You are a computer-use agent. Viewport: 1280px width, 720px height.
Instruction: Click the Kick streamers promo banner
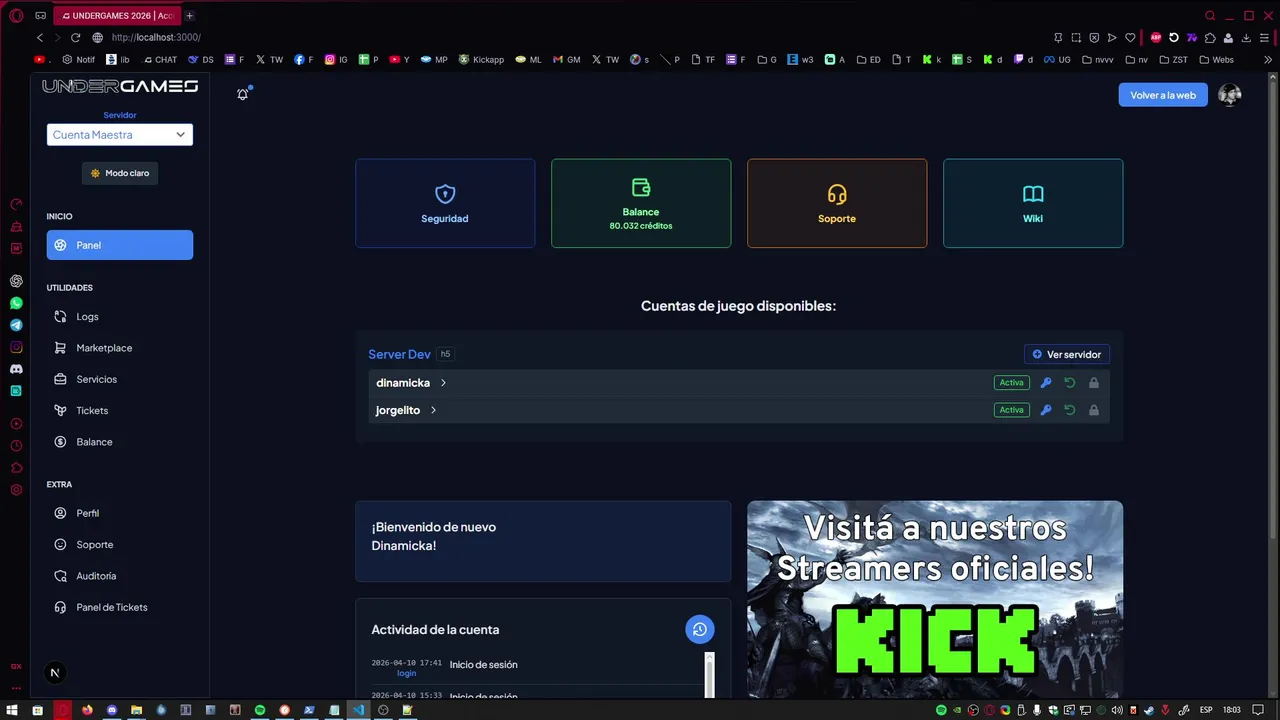tap(935, 600)
